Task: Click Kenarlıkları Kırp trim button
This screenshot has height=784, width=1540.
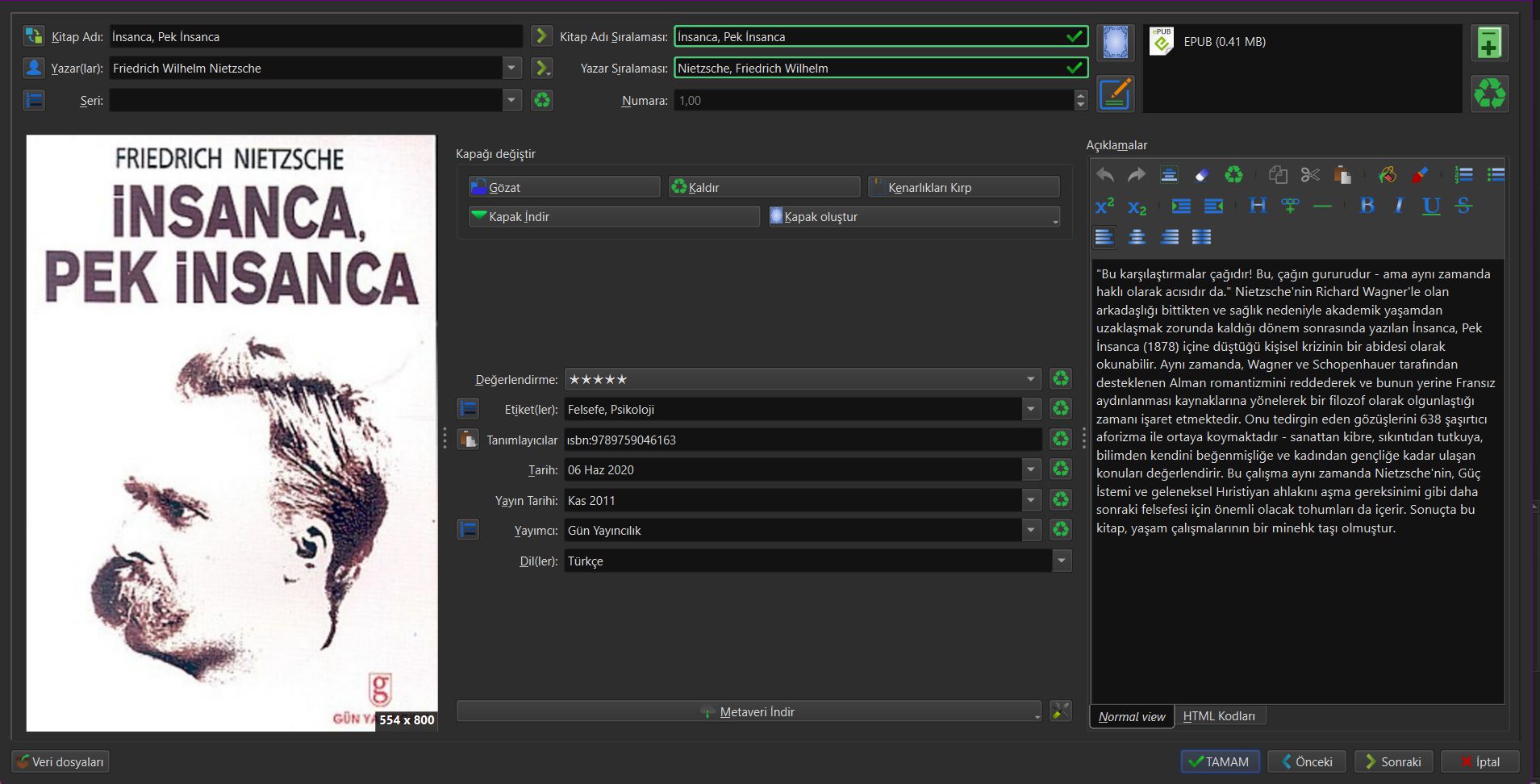Action: (x=964, y=187)
